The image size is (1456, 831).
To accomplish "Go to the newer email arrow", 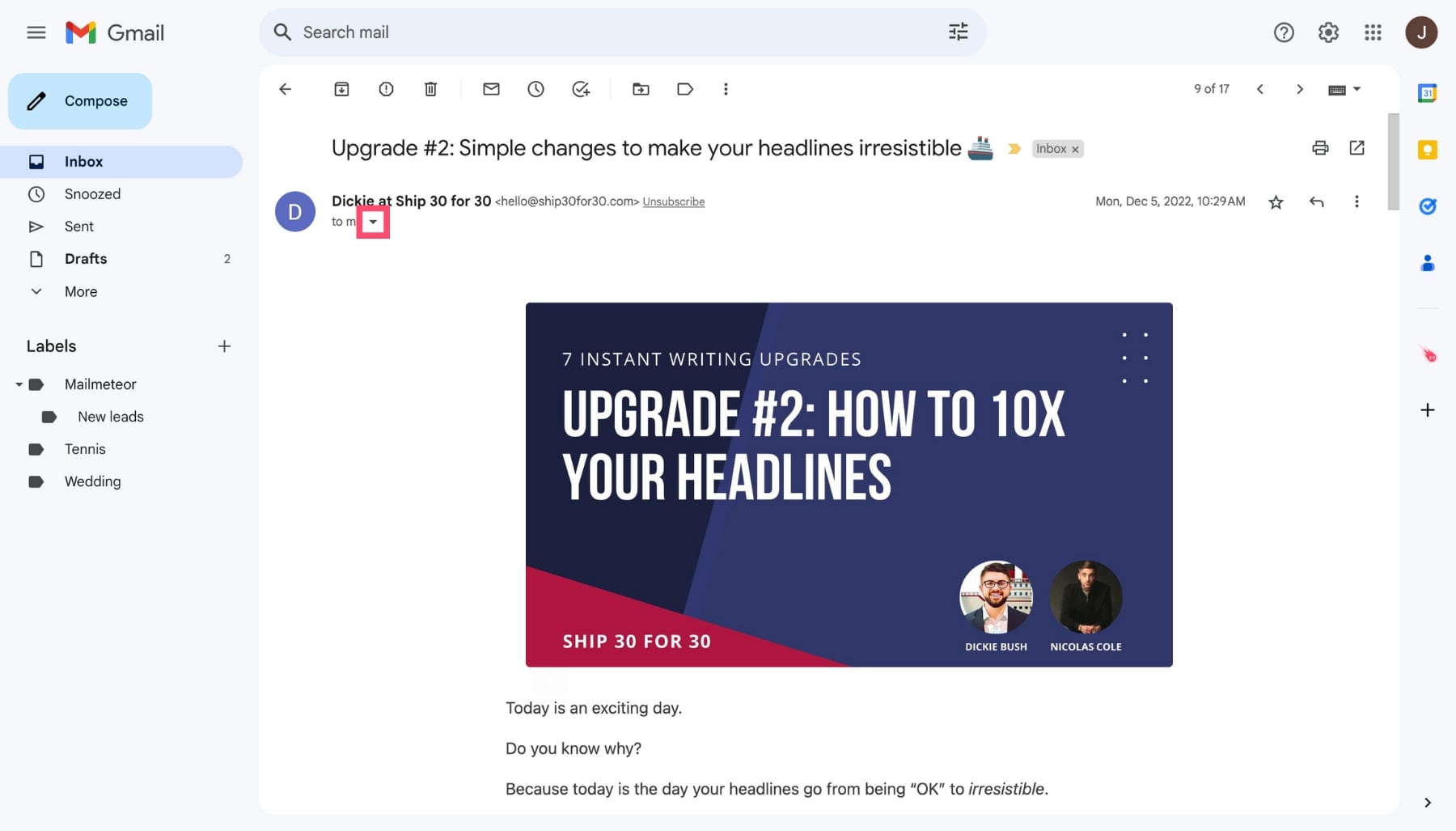I will pos(1259,89).
